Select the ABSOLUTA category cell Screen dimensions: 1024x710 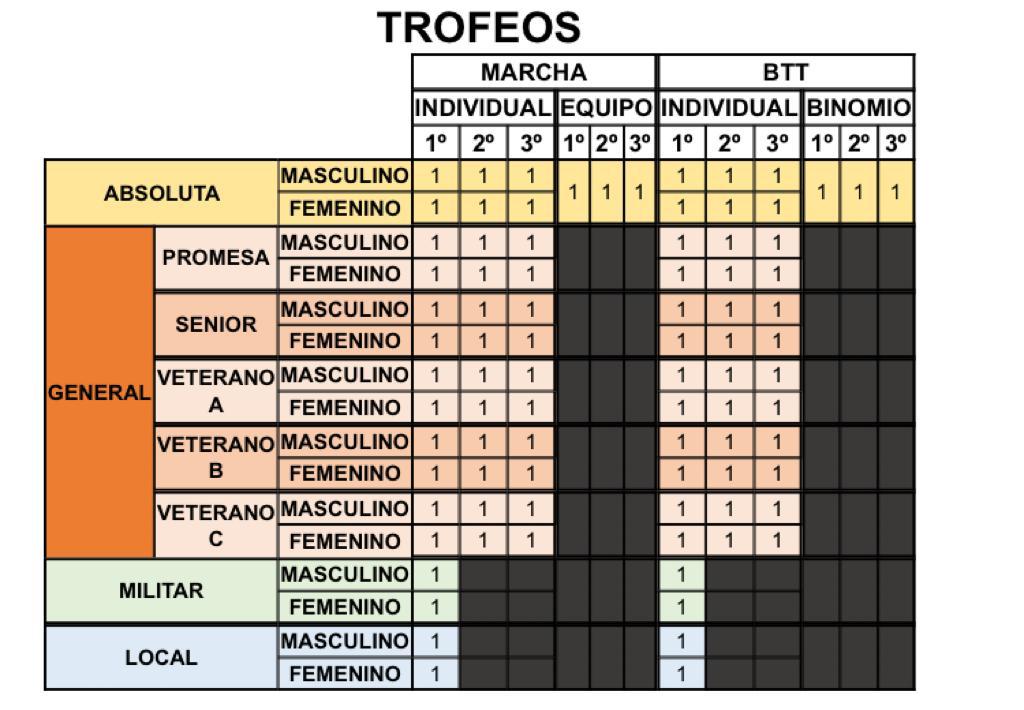click(162, 193)
